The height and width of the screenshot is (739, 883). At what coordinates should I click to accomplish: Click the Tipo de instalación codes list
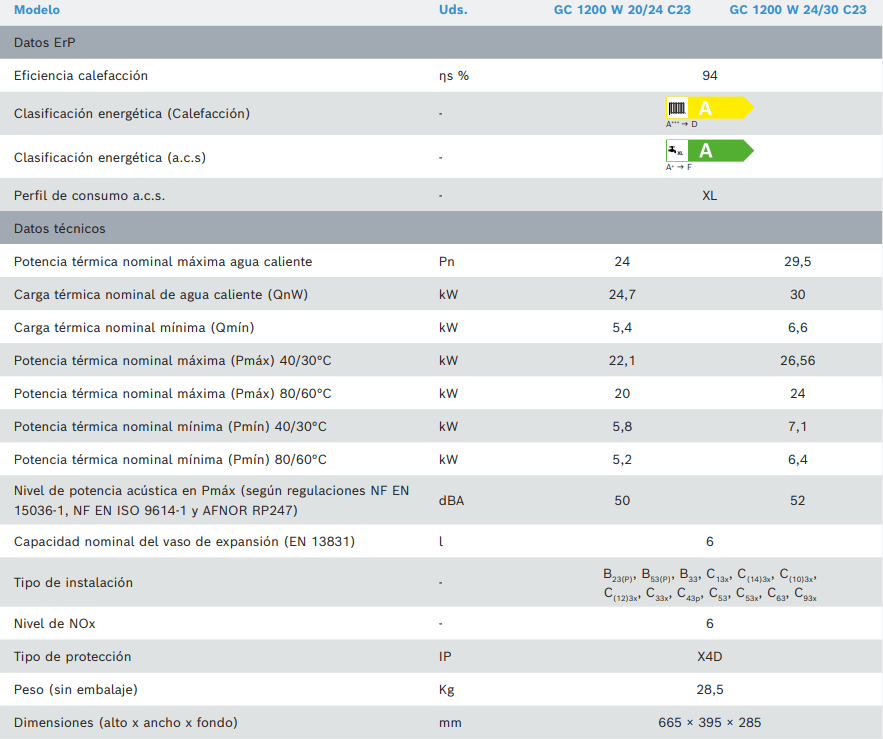tap(710, 584)
